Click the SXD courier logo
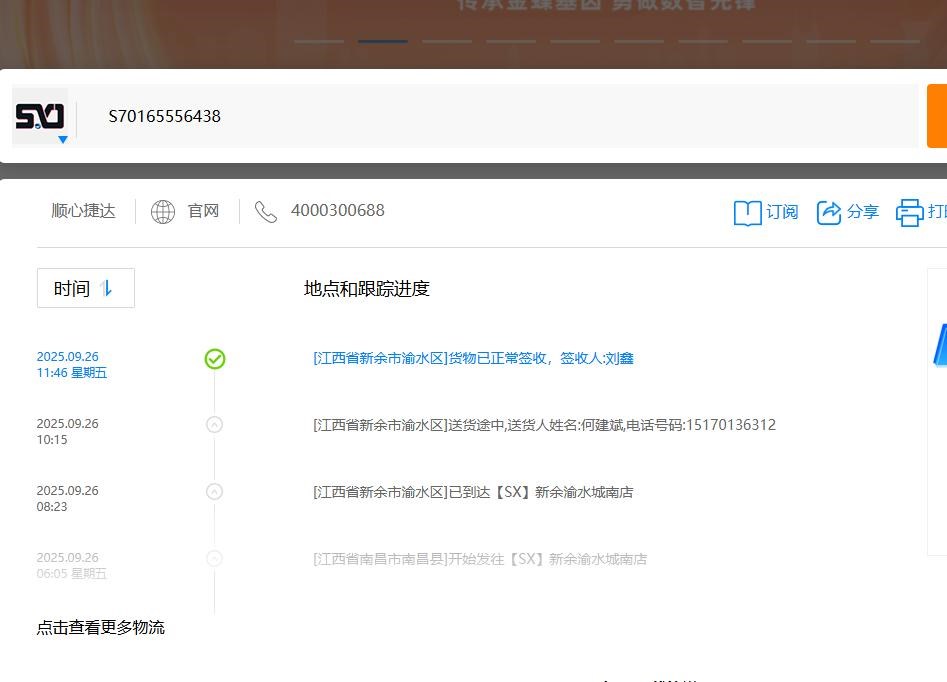The height and width of the screenshot is (682, 947). [x=40, y=116]
